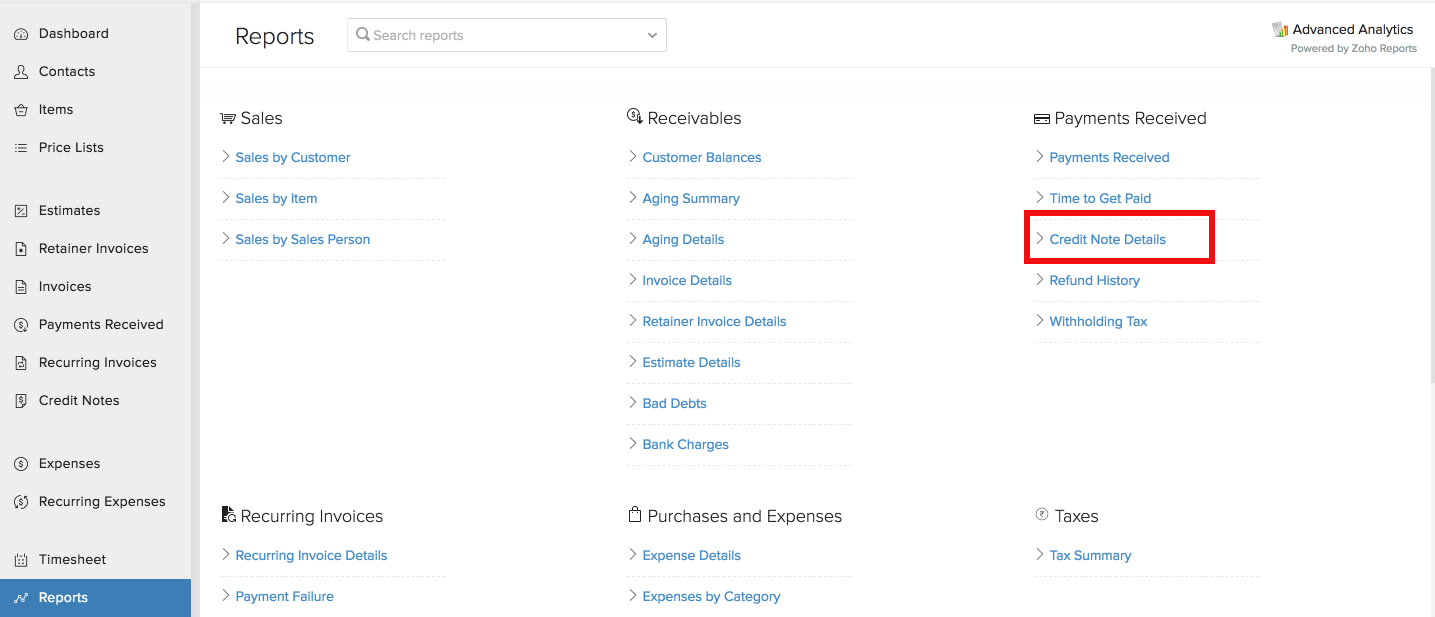Click the Recurring Invoices icon

21,363
